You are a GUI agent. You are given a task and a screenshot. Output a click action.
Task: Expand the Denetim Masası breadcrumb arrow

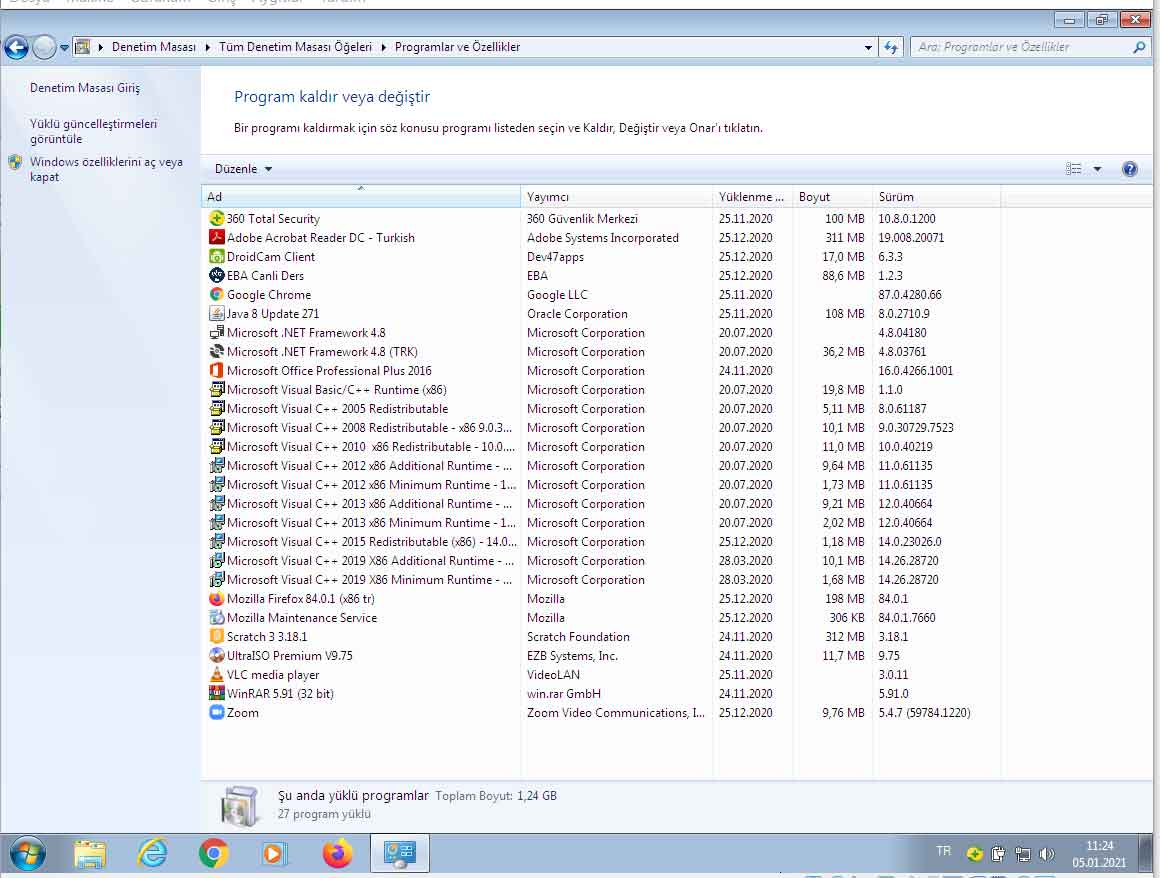click(x=207, y=47)
